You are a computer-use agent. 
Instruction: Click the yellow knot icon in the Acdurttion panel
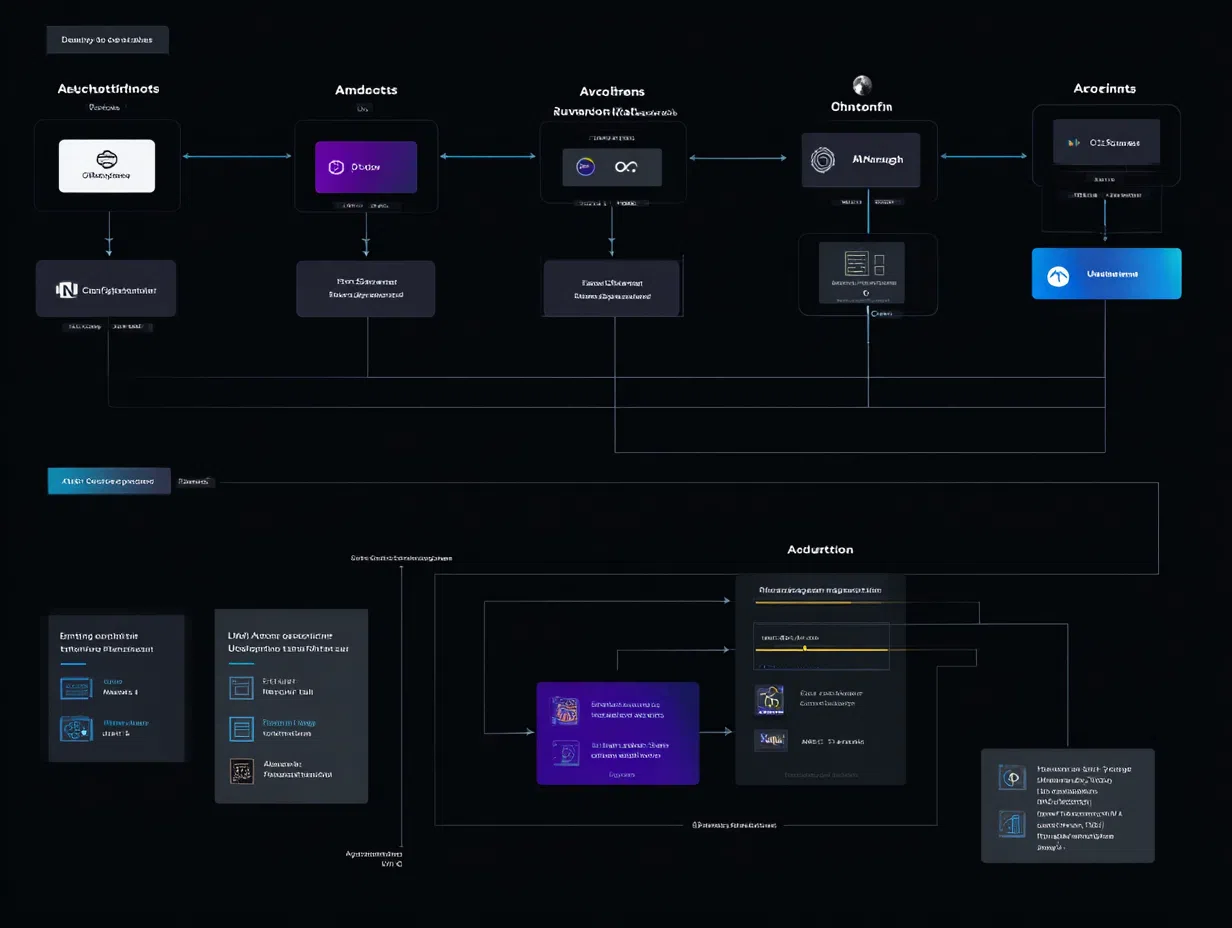(770, 699)
